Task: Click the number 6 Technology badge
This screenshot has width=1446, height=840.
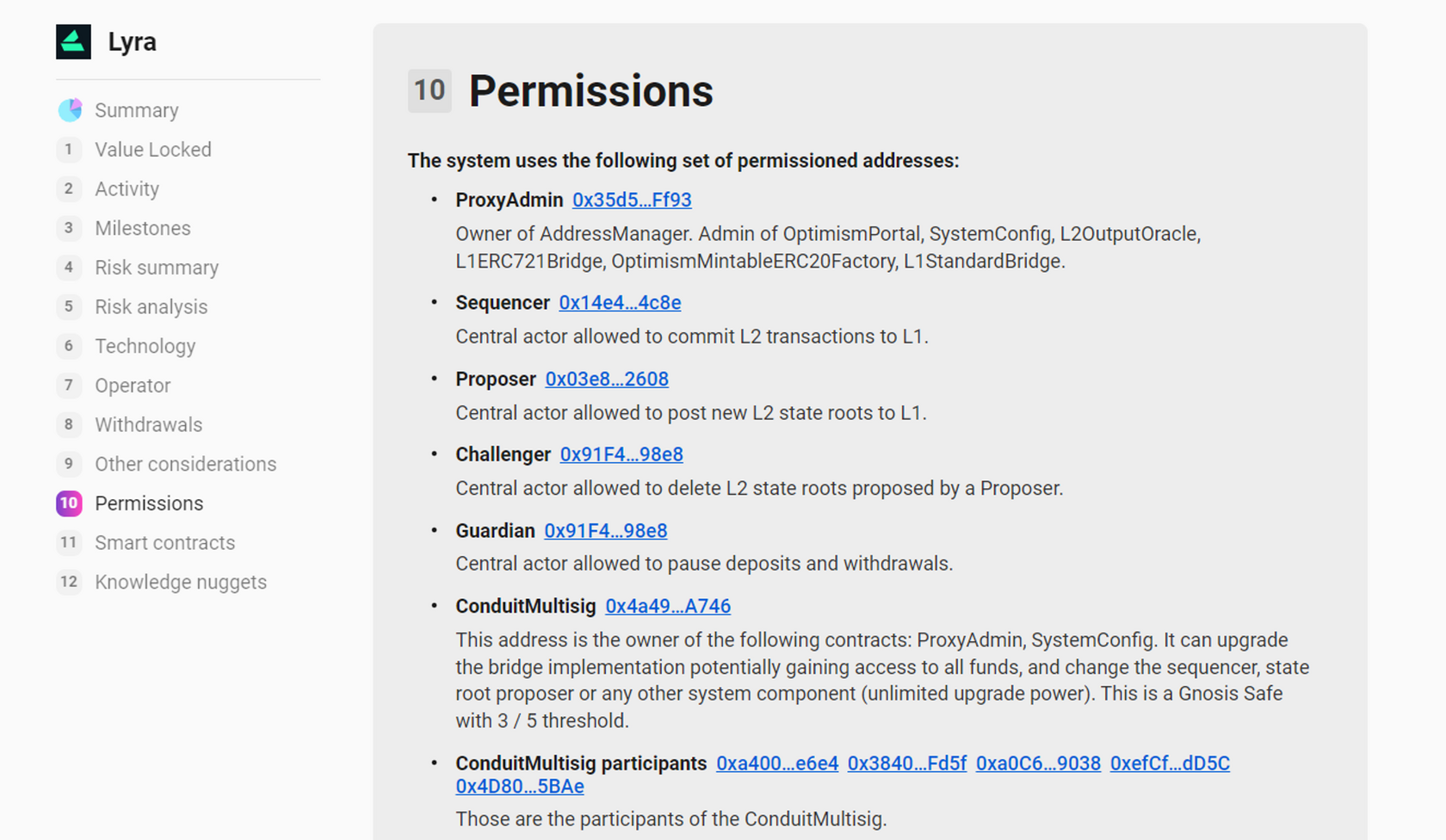Action: click(x=69, y=346)
